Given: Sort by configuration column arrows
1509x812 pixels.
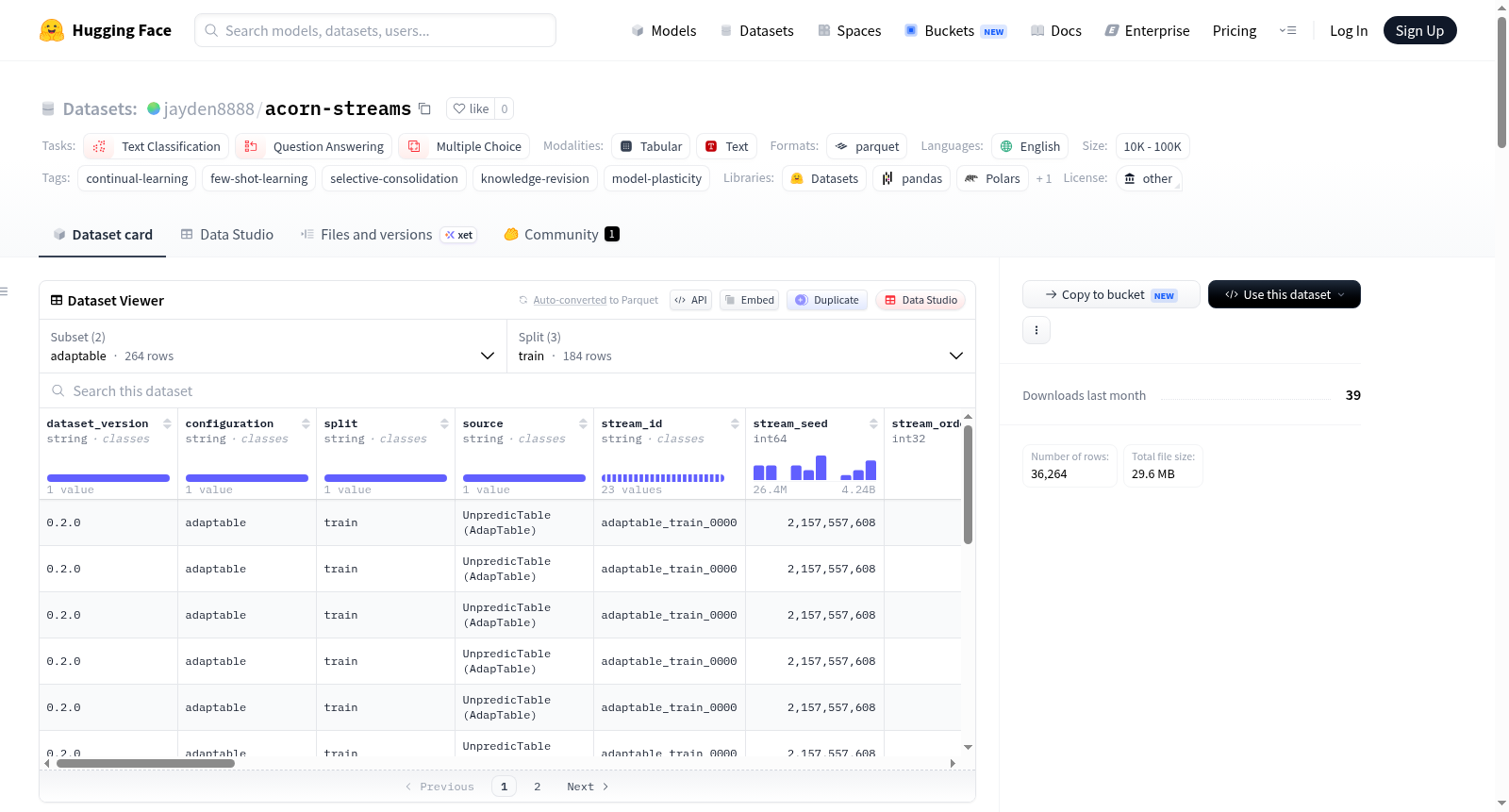Looking at the screenshot, I should click(306, 423).
